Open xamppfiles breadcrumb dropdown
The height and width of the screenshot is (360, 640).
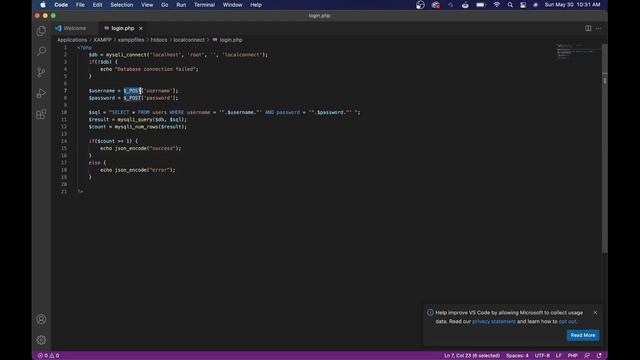[x=131, y=40]
